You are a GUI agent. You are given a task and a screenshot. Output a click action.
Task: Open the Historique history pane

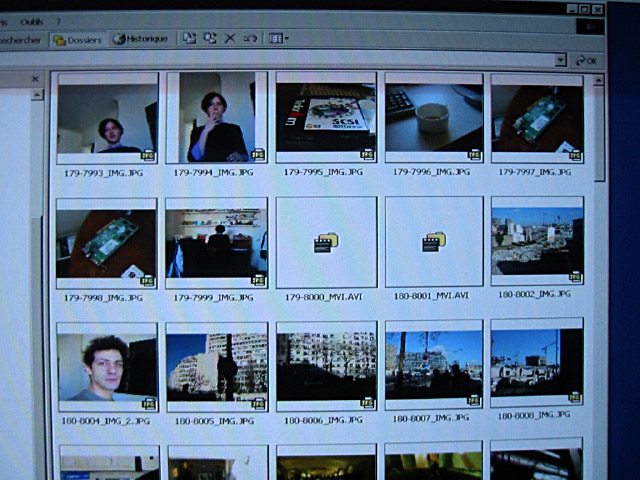tap(140, 39)
